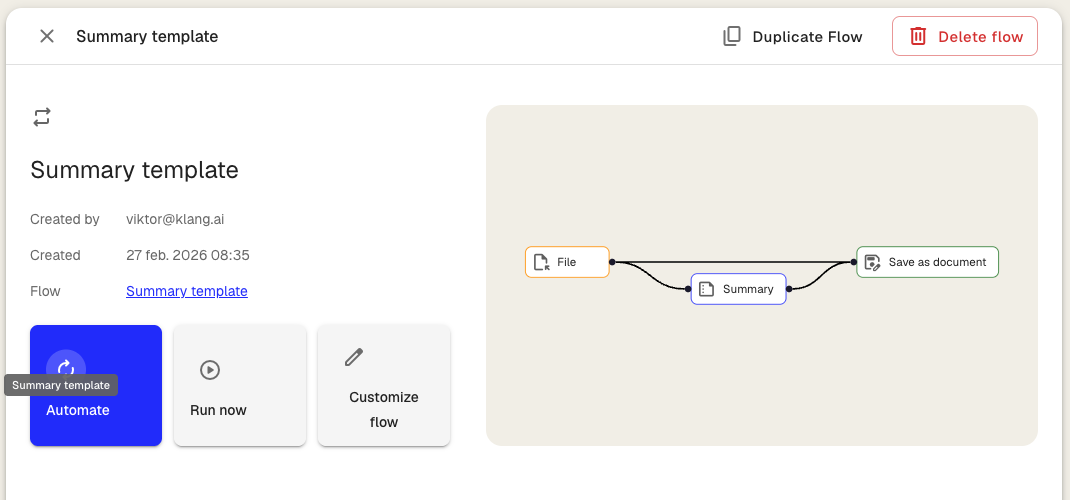Click the Summary node's list icon
Screen dimensions: 1070x500
[707, 289]
